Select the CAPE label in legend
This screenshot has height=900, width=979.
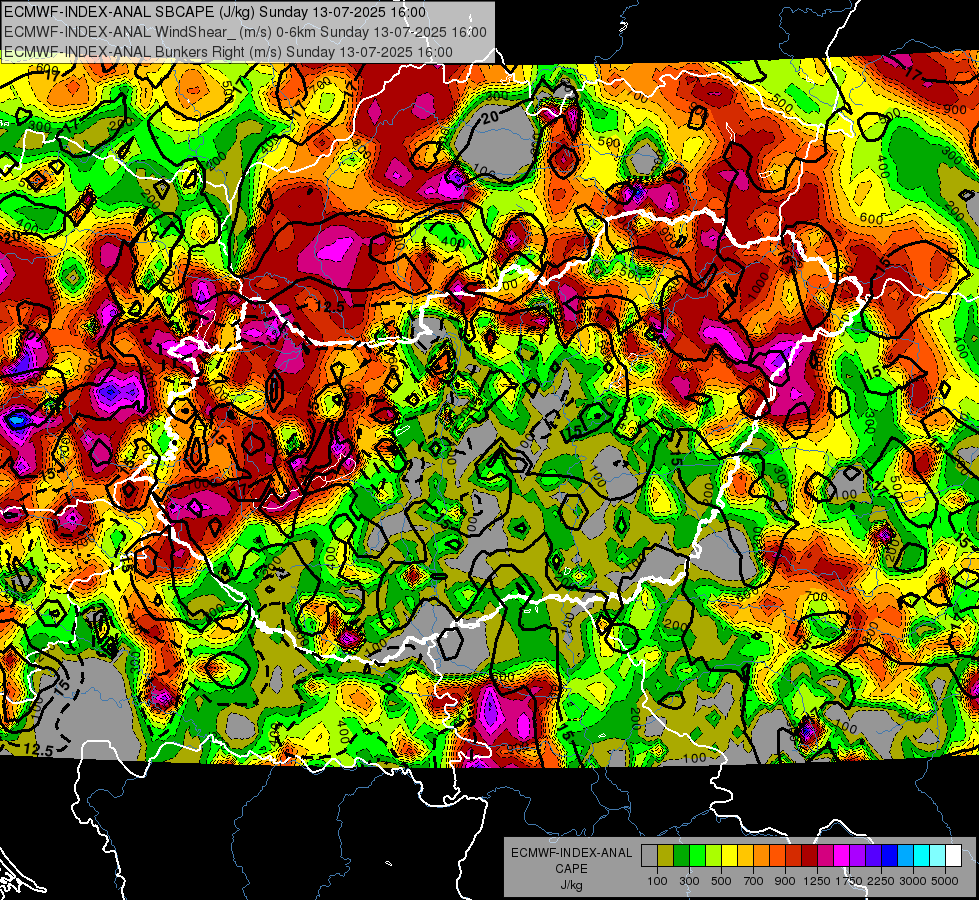coord(571,869)
